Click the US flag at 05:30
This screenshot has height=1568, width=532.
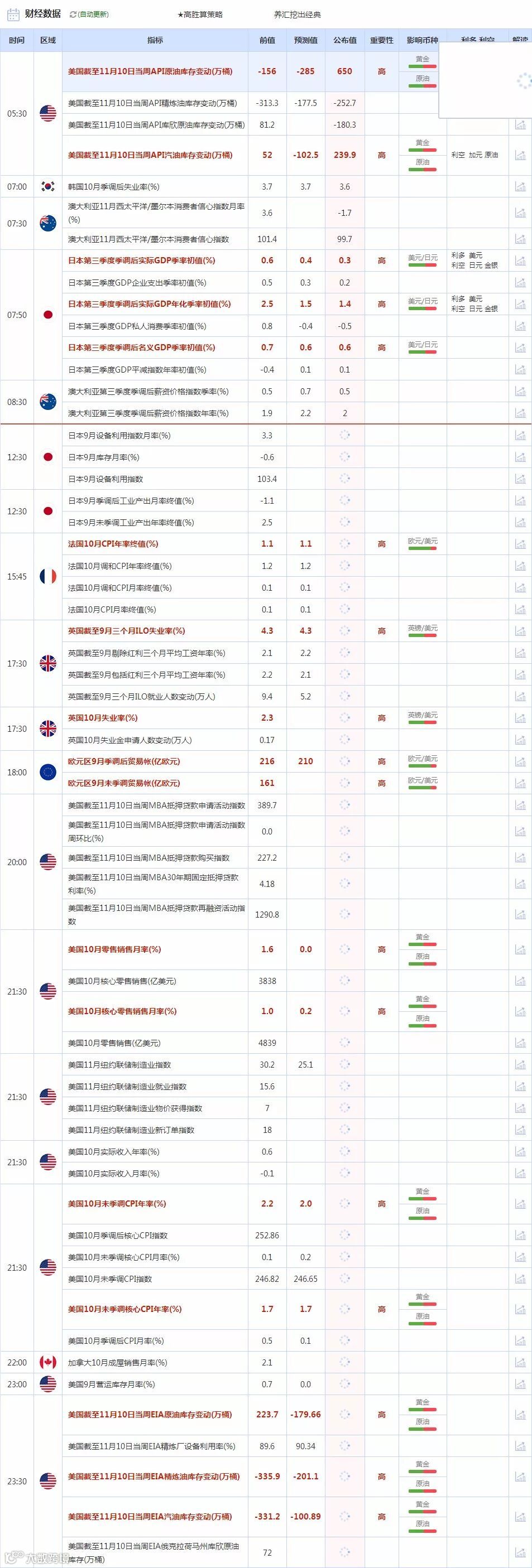48,113
